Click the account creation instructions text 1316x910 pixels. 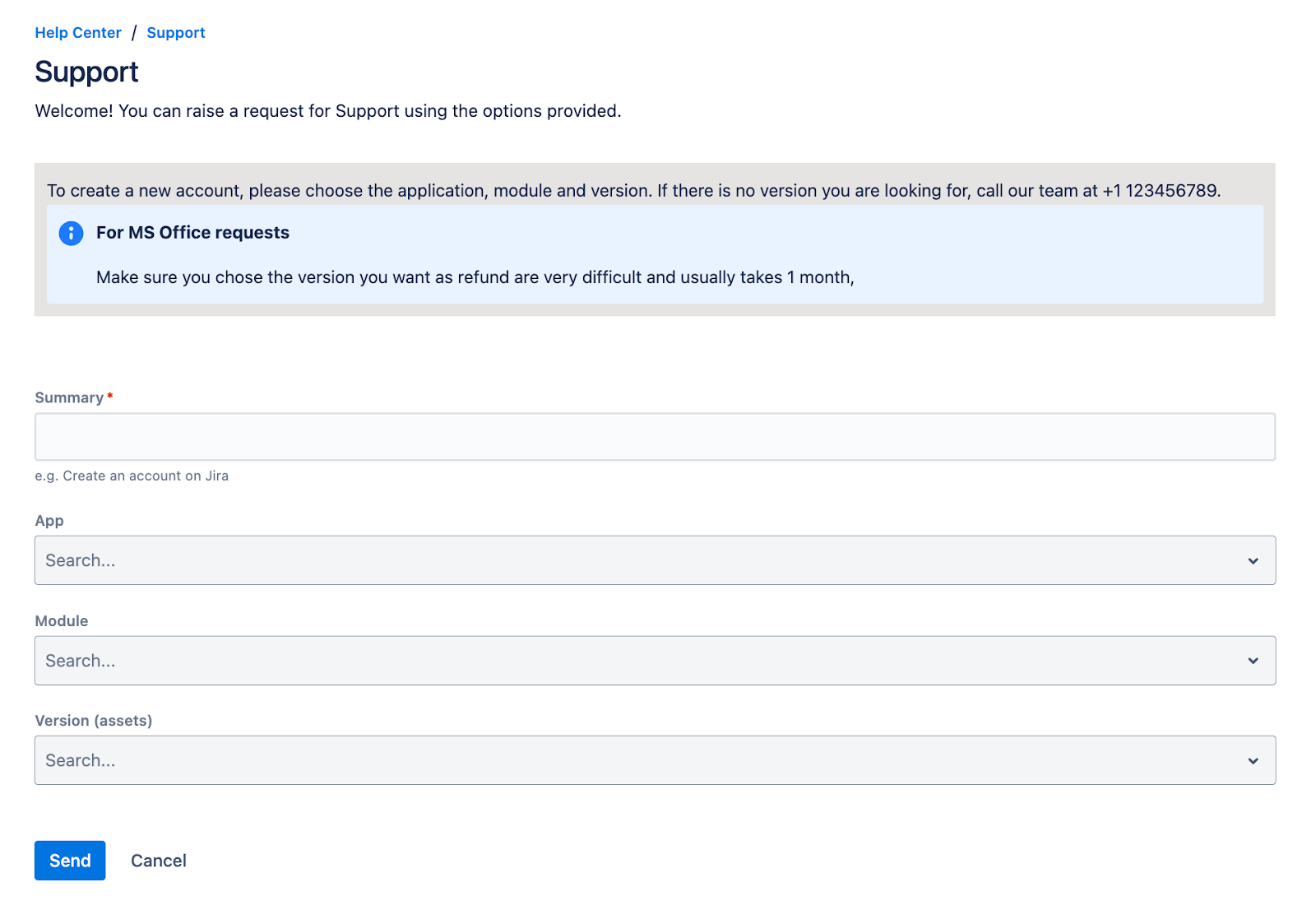pyautogui.click(x=634, y=190)
